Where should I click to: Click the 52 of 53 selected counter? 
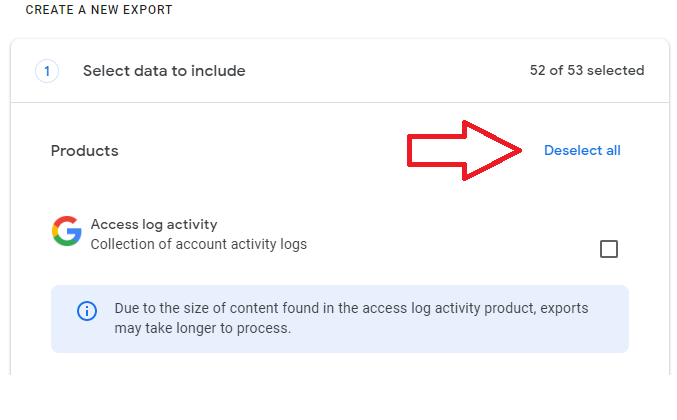pos(587,70)
